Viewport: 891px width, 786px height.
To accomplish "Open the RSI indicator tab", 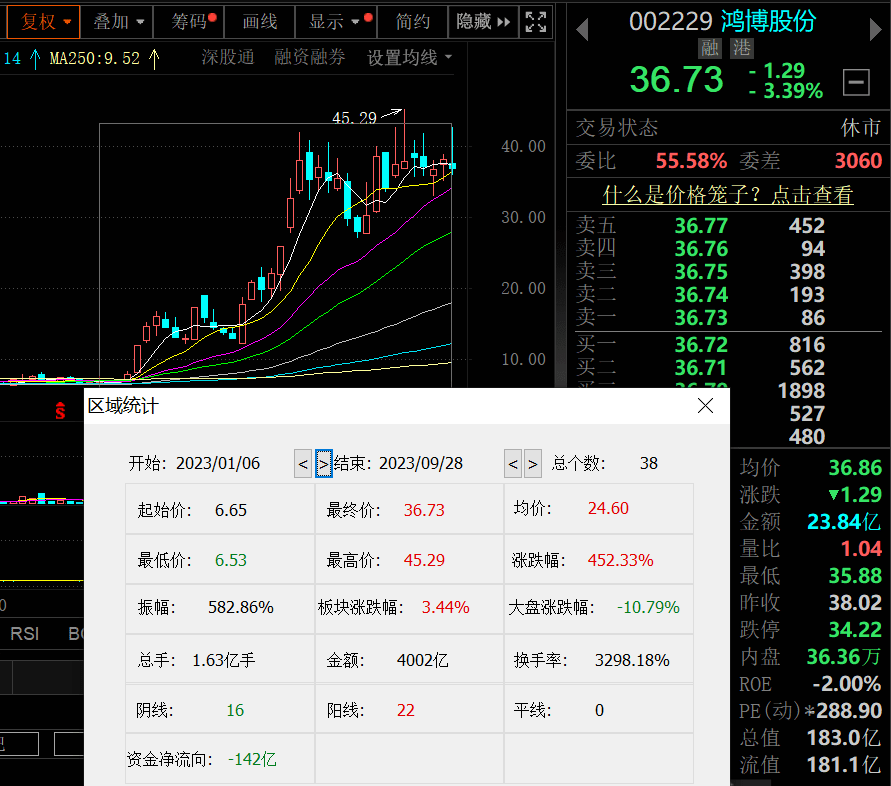I will pos(26,633).
